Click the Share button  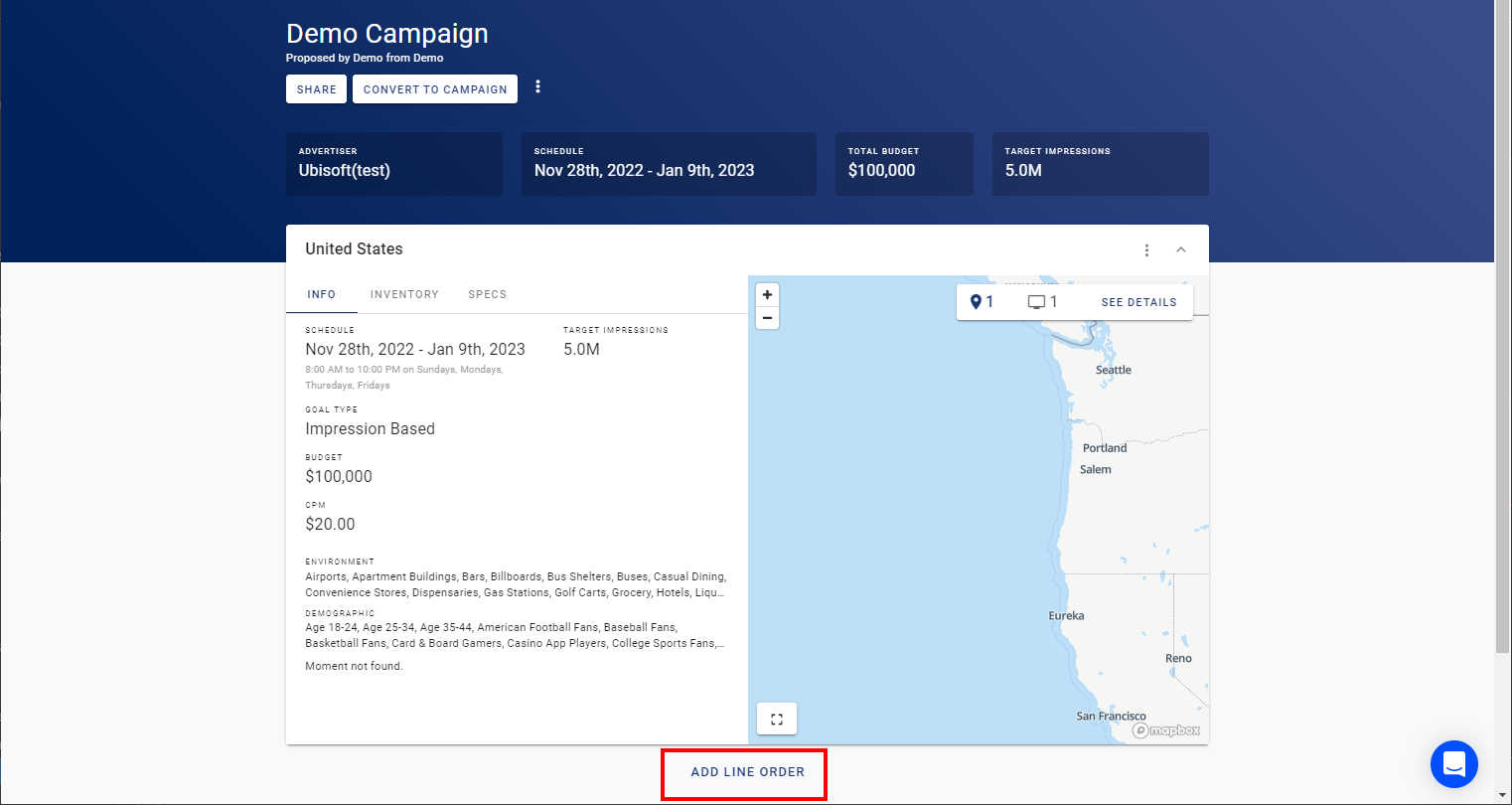(x=316, y=89)
